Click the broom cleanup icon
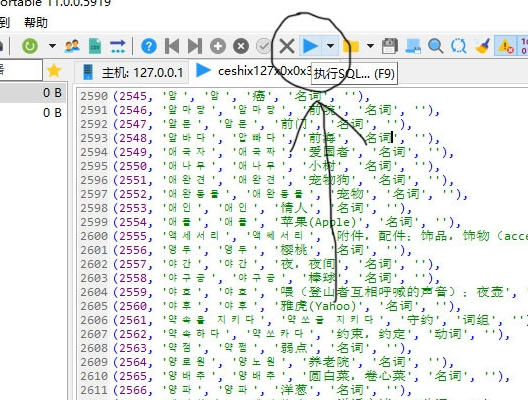 (482, 46)
